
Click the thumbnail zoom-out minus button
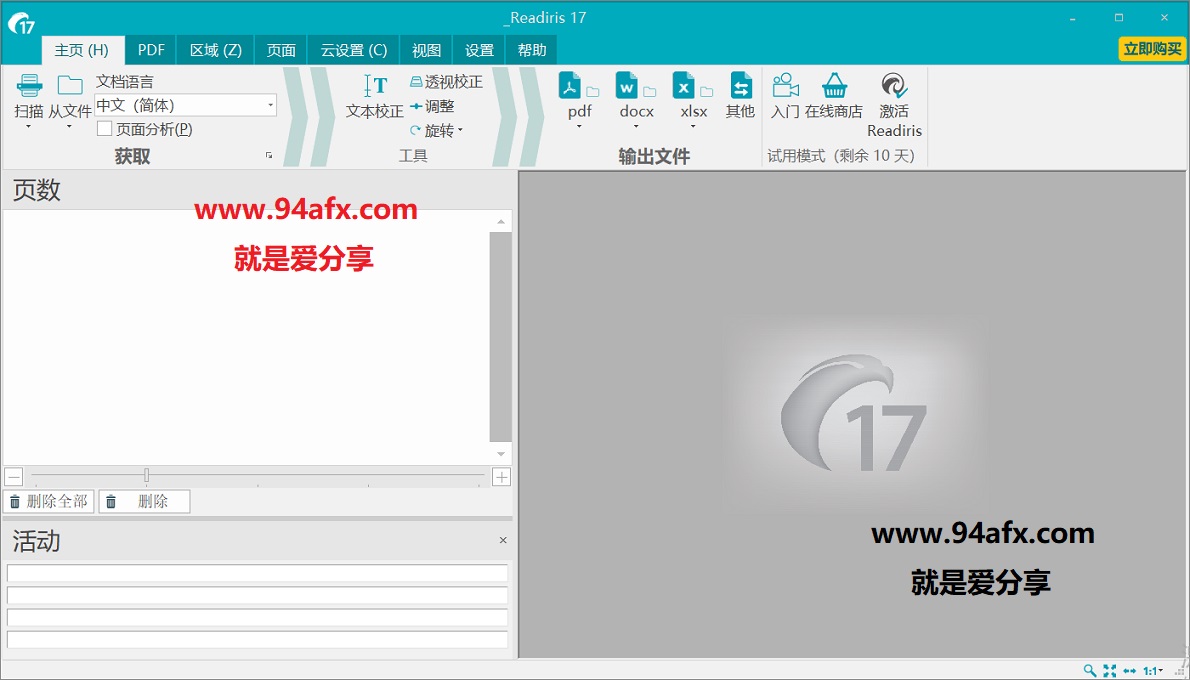14,477
